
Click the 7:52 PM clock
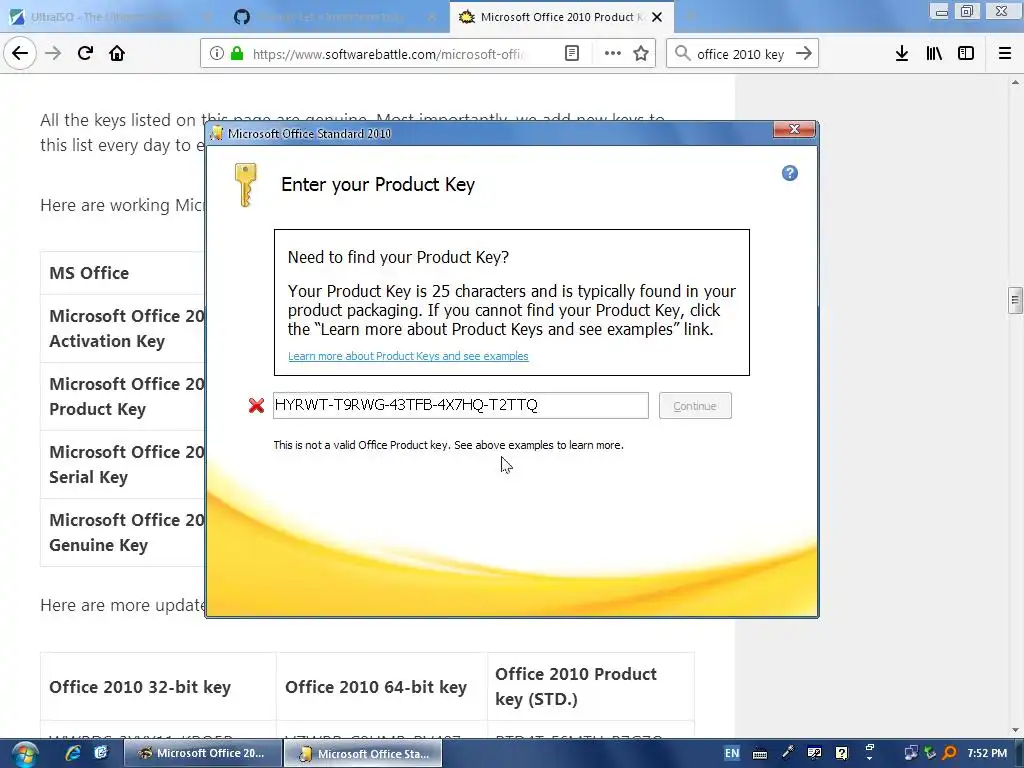point(987,754)
